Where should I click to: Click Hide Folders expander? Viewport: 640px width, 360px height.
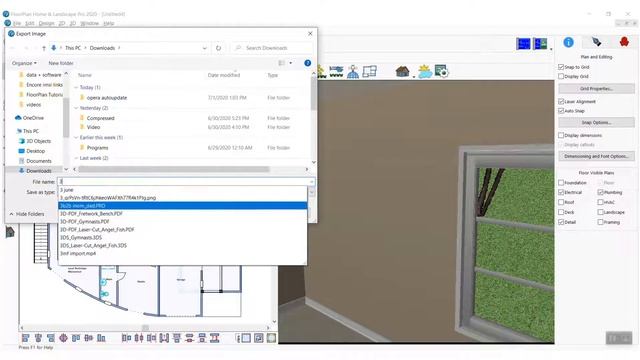pyautogui.click(x=27, y=214)
